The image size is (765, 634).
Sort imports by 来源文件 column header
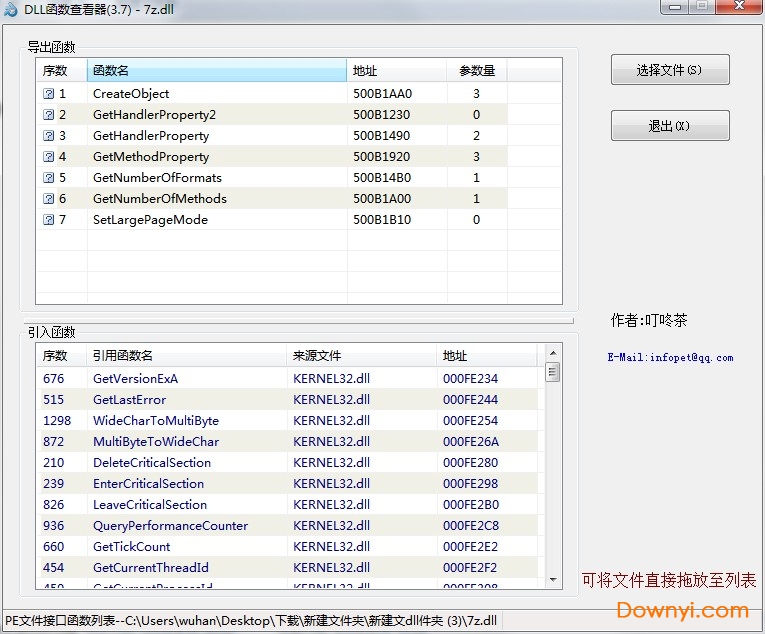(361, 356)
